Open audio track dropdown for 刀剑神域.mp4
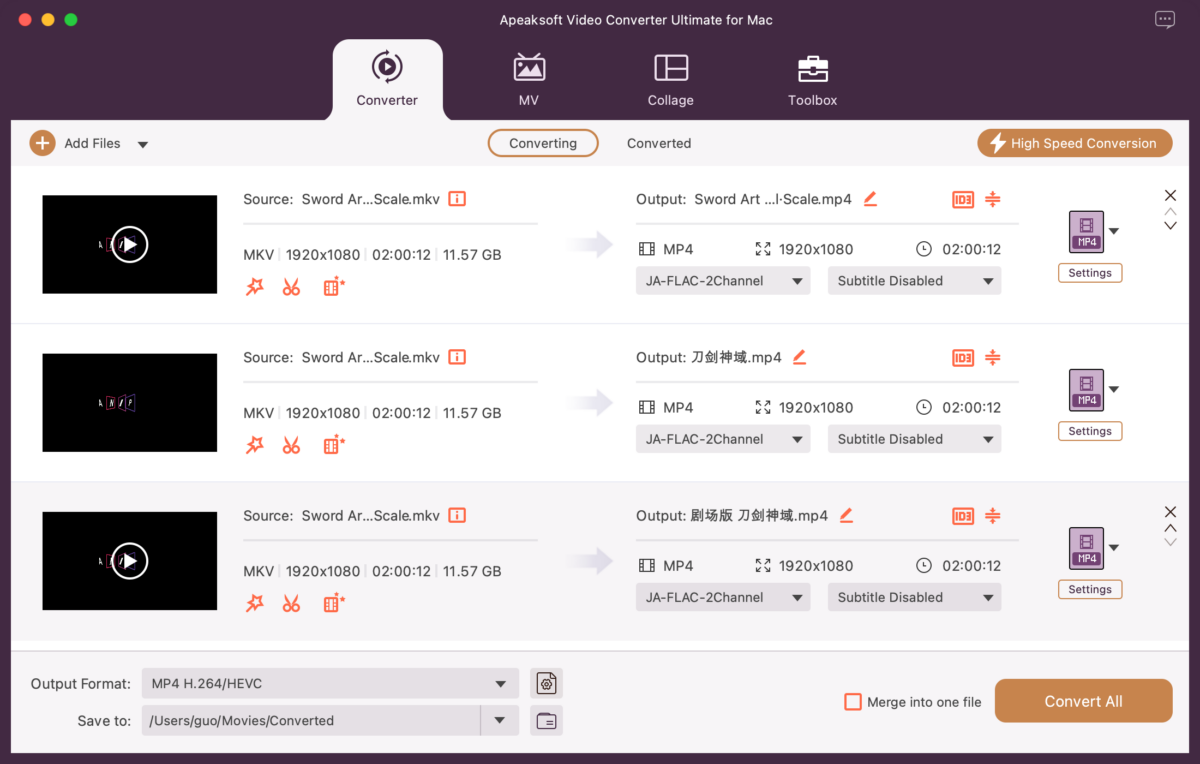Image resolution: width=1200 pixels, height=764 pixels. pyautogui.click(x=722, y=439)
